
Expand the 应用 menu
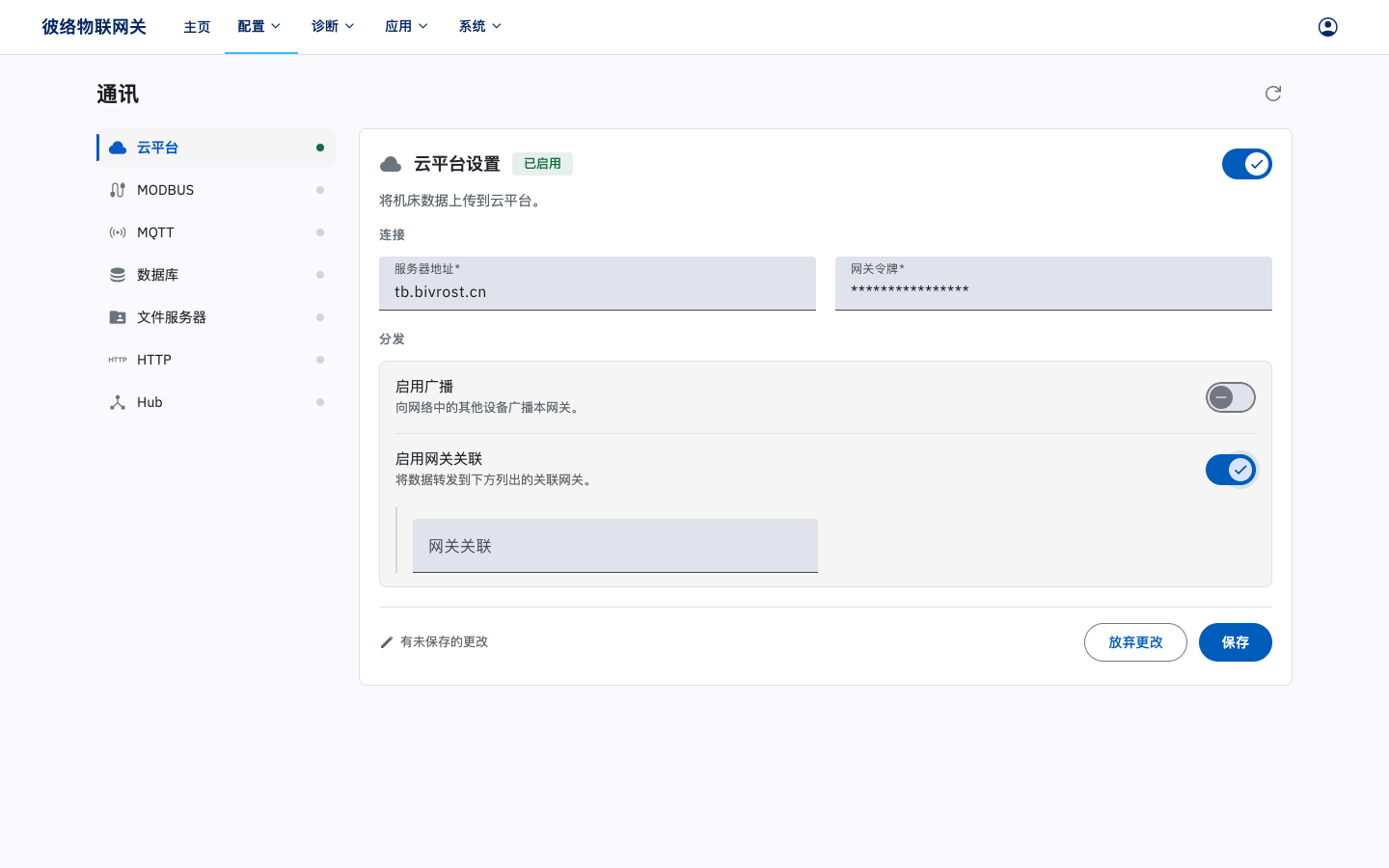(x=407, y=27)
